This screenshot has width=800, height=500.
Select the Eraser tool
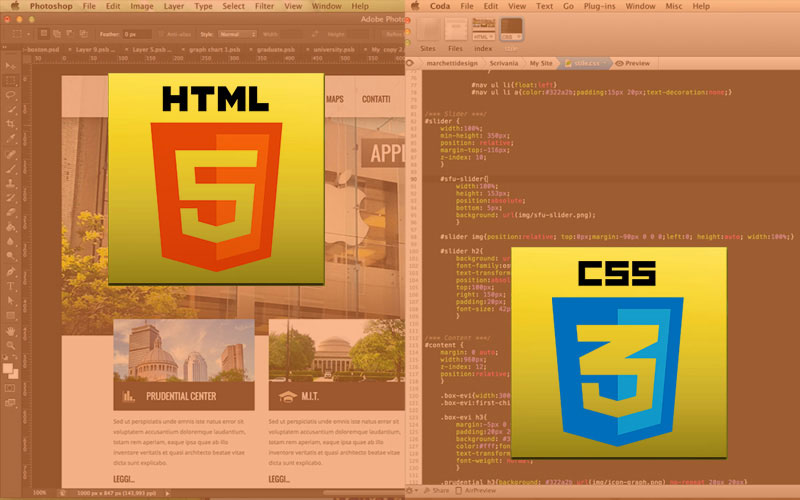pos(10,212)
